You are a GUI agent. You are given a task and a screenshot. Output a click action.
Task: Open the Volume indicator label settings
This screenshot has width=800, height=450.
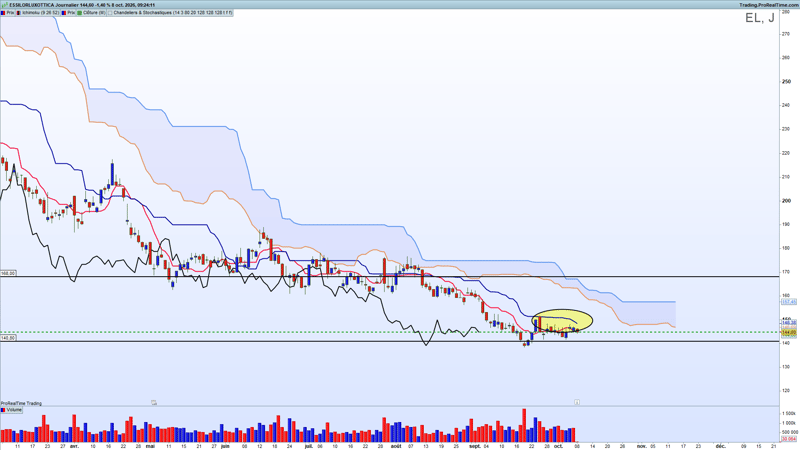click(x=14, y=410)
